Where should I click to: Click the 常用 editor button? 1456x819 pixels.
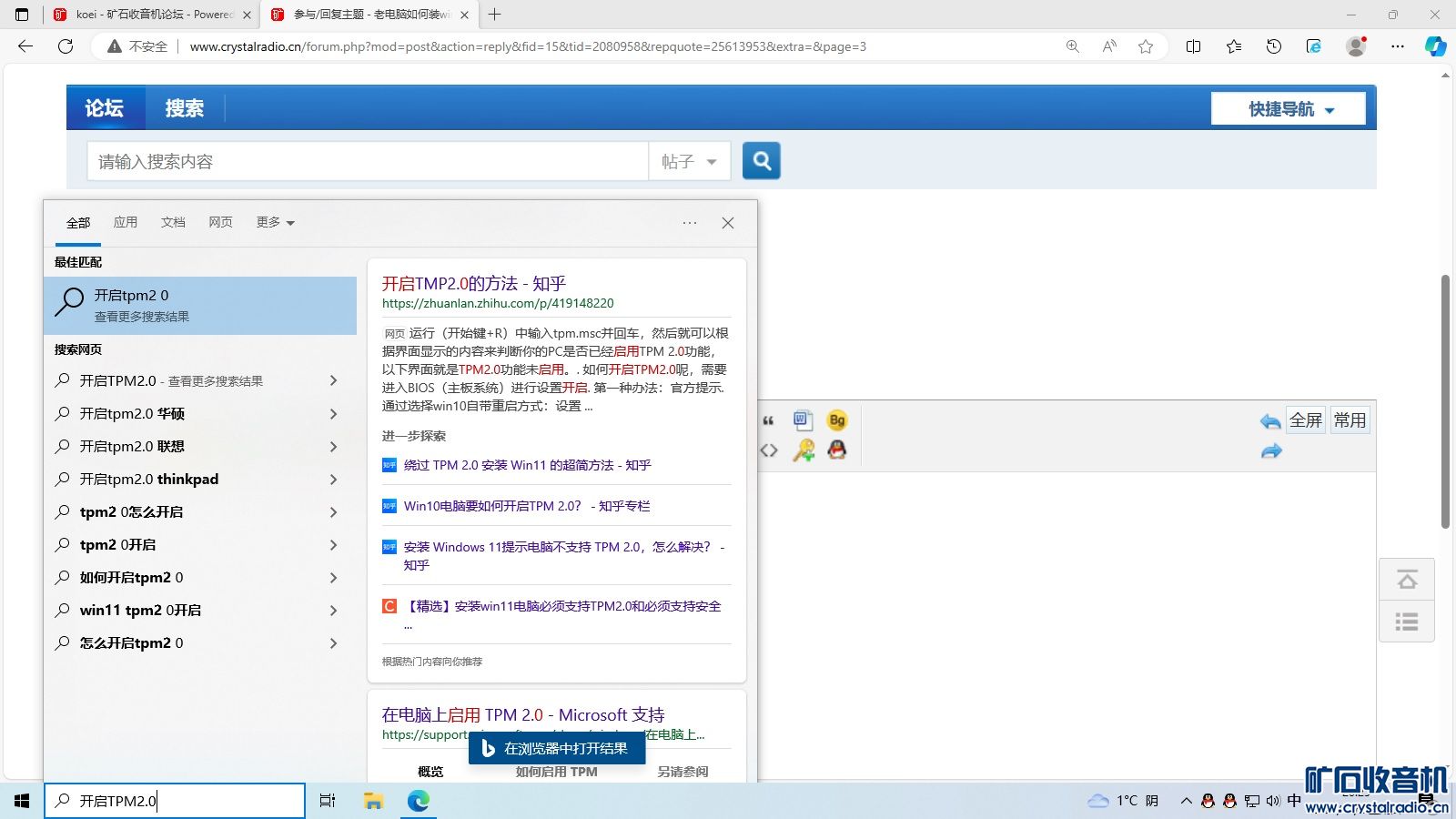tap(1350, 420)
